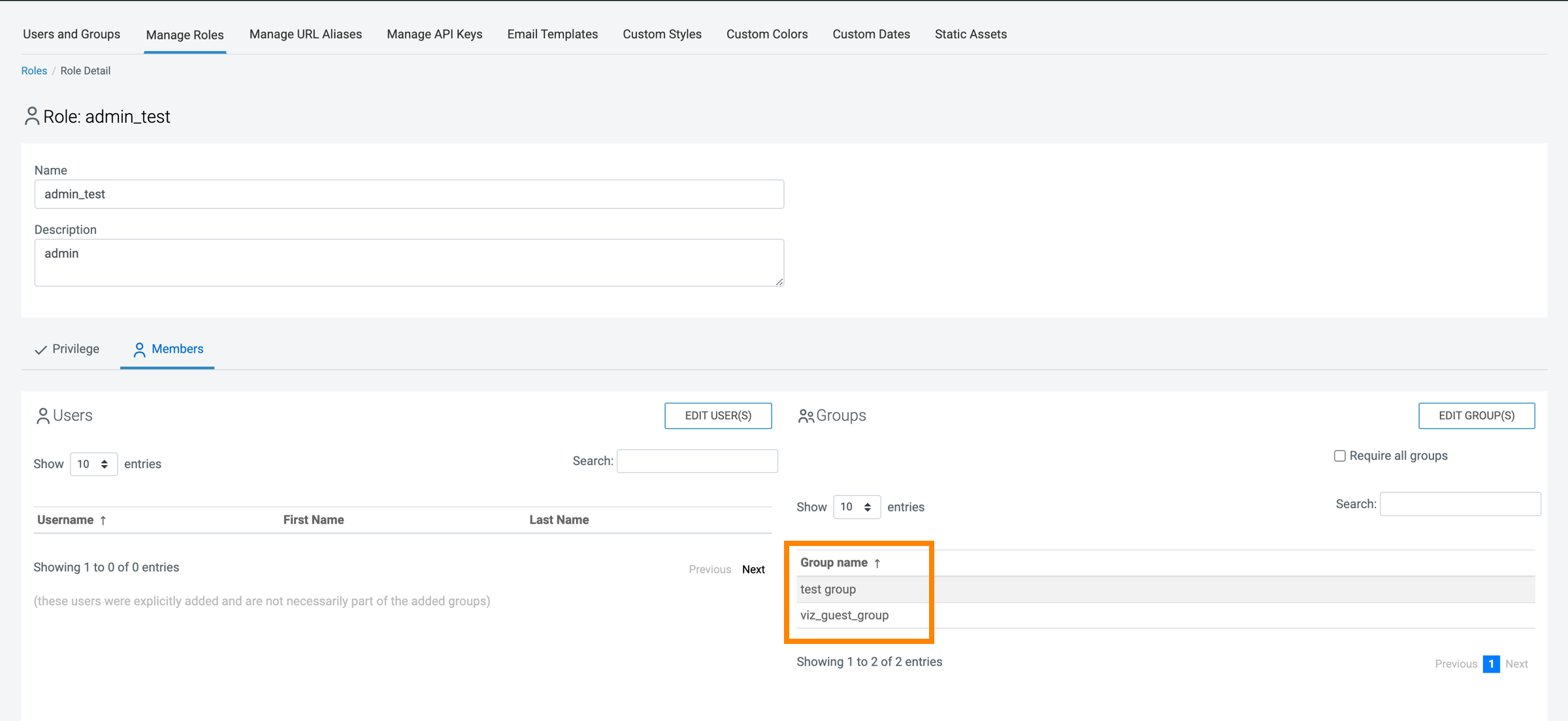Screen dimensions: 1568x721
Task: Sort by Username column arrow
Action: (x=103, y=521)
